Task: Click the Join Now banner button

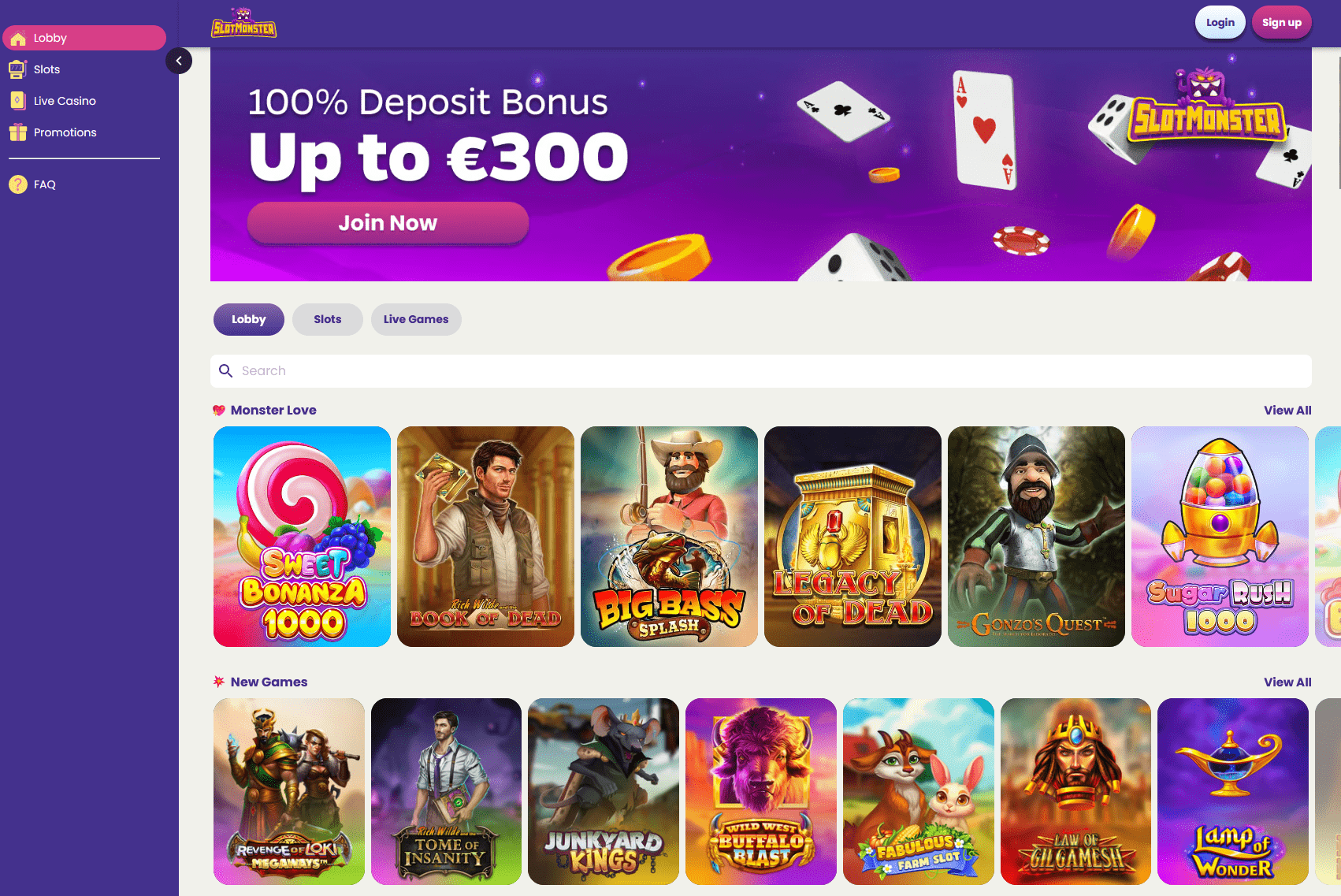Action: coord(388,223)
